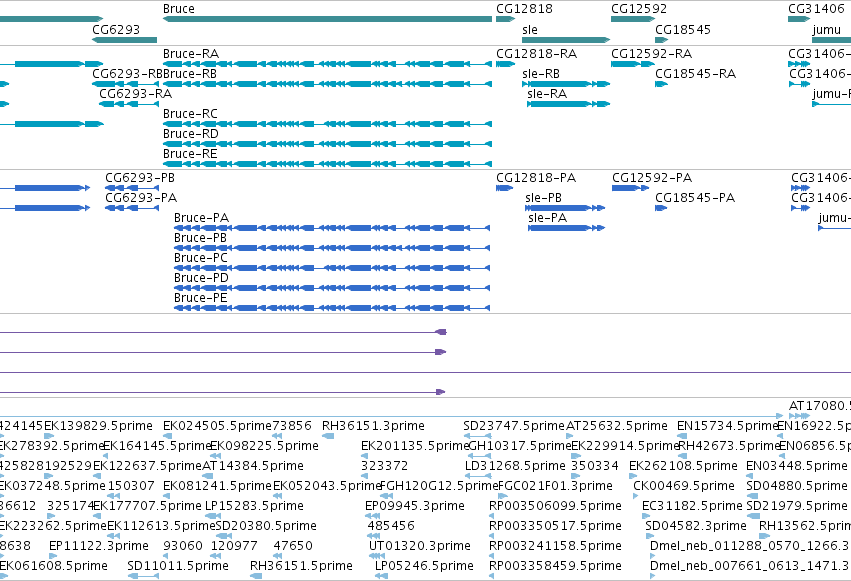Select the CG12592 gene arrow glyph

click(x=633, y=19)
